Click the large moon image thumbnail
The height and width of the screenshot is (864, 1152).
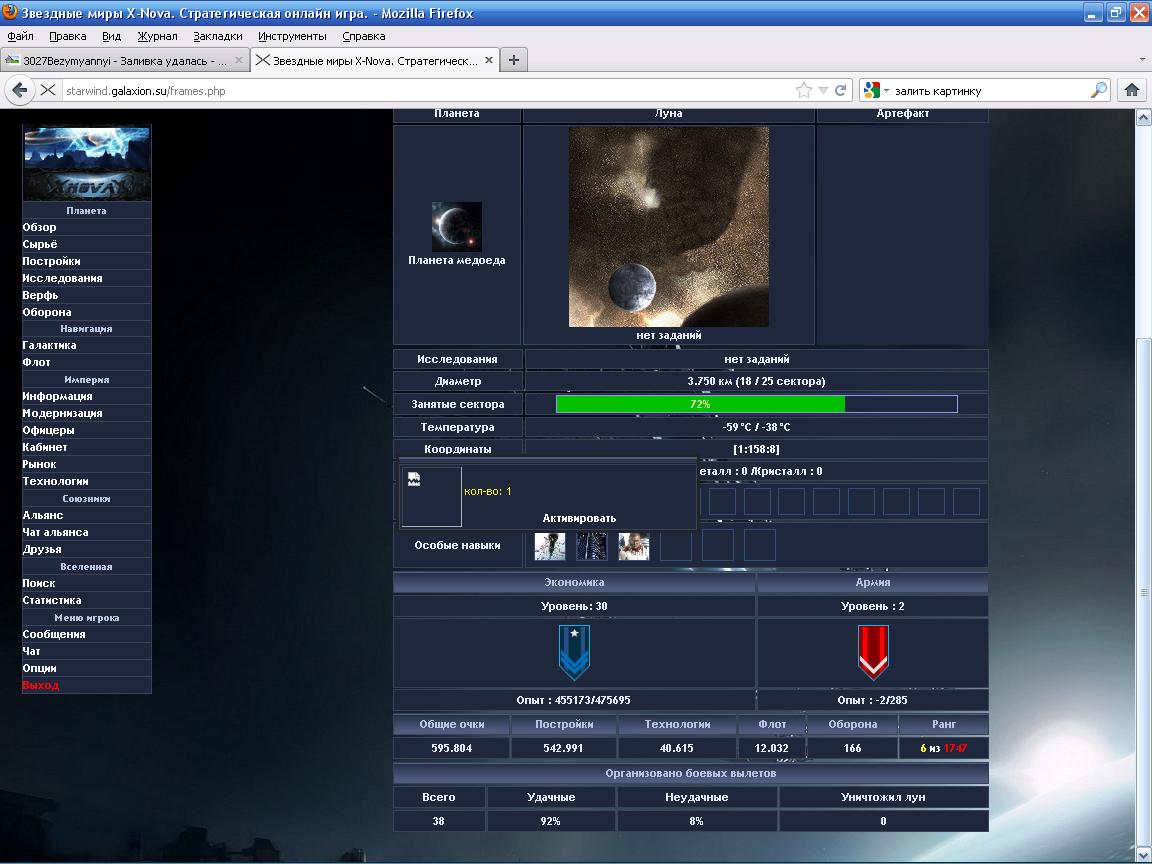click(668, 227)
